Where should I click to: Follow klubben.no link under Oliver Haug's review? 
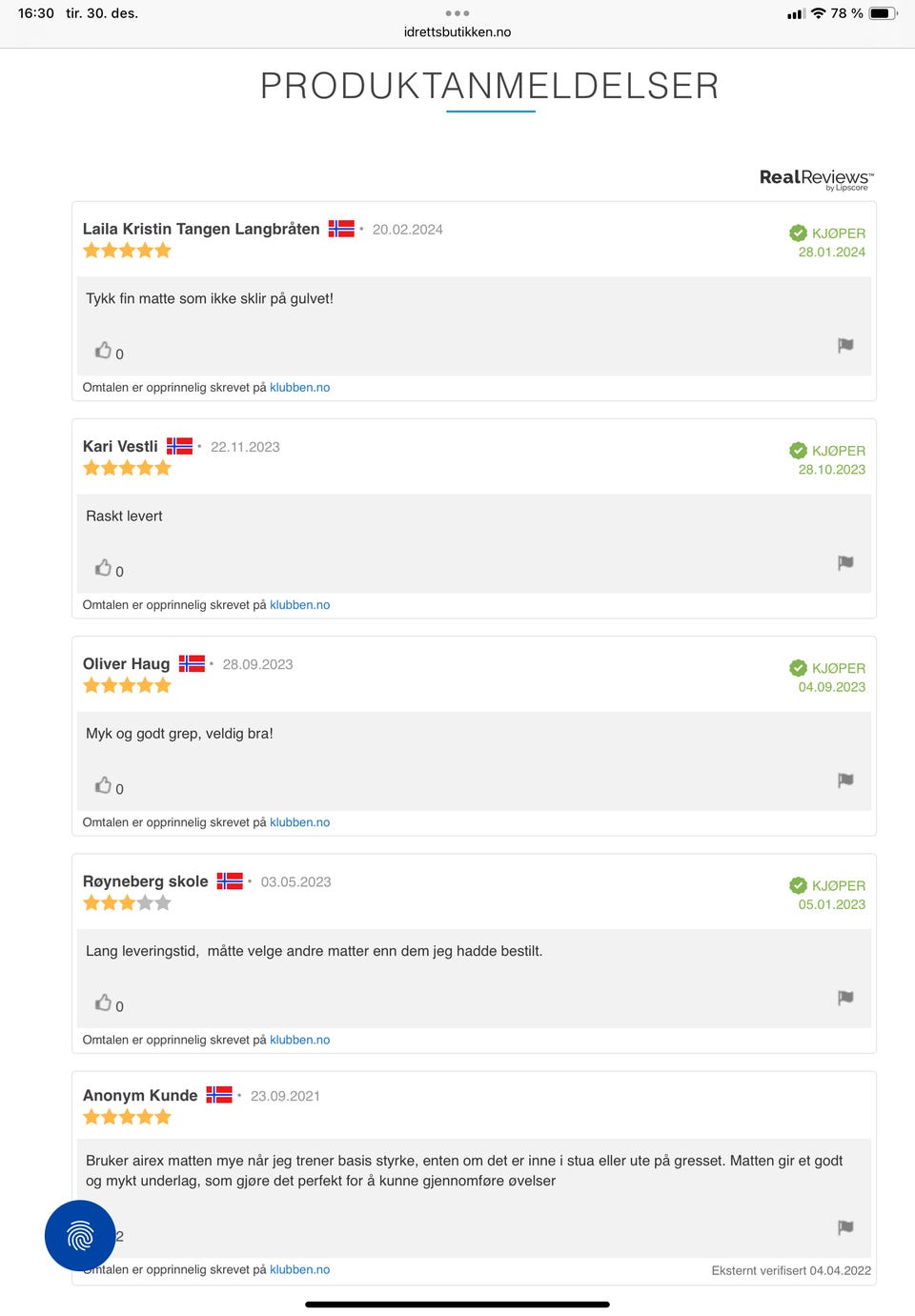(299, 822)
